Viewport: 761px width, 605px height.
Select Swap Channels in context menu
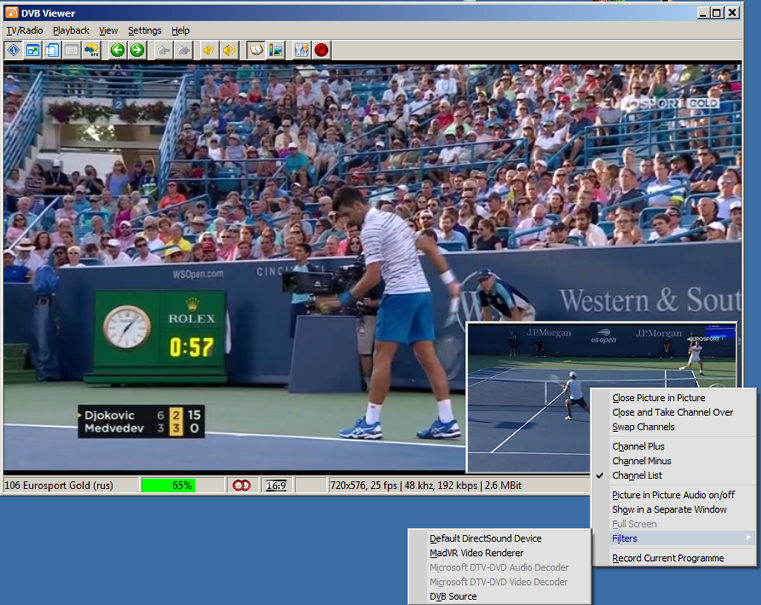coord(643,427)
